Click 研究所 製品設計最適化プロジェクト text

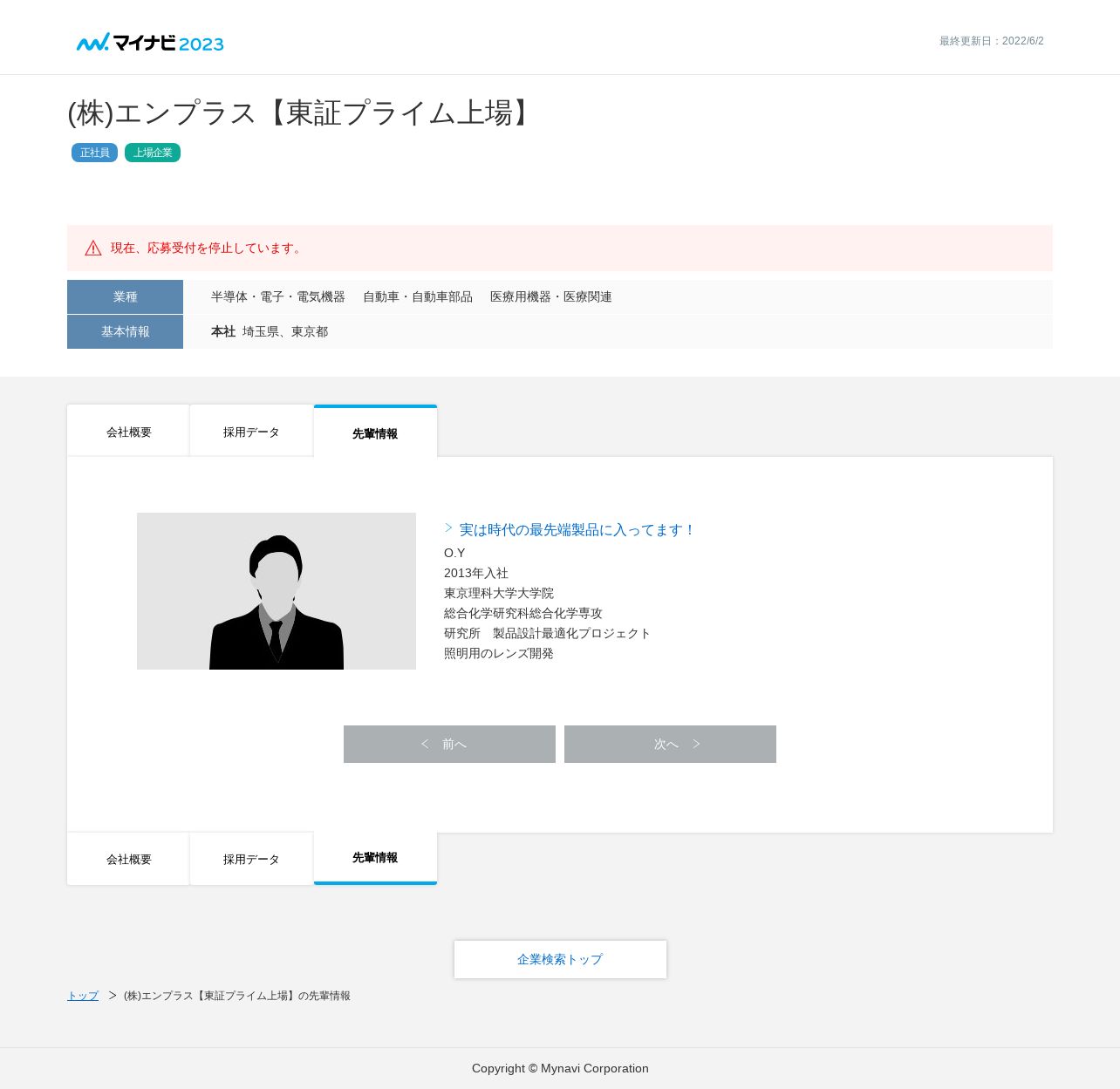(548, 633)
